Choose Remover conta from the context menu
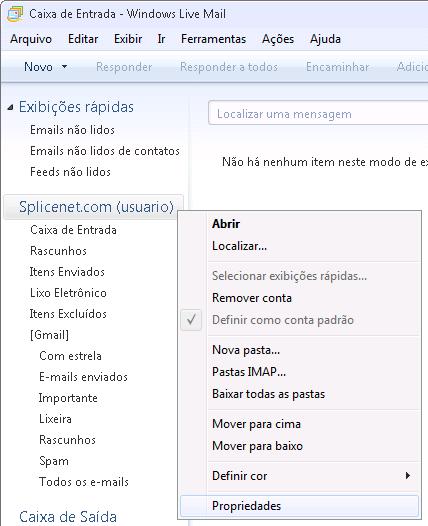 click(252, 298)
